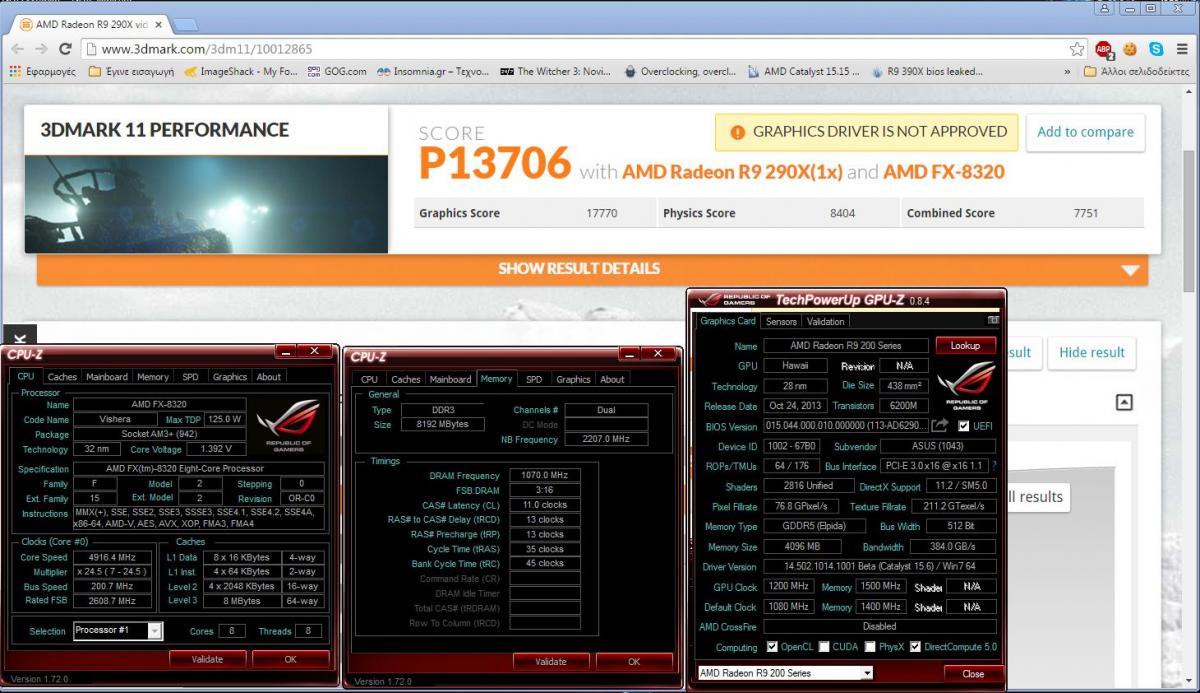Open the ImageShack bookmark

(x=241, y=72)
